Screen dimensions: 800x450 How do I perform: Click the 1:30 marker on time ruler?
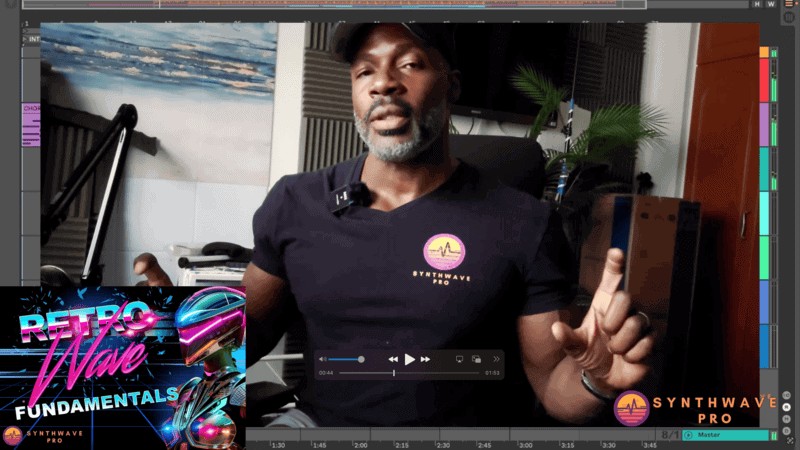tap(278, 445)
